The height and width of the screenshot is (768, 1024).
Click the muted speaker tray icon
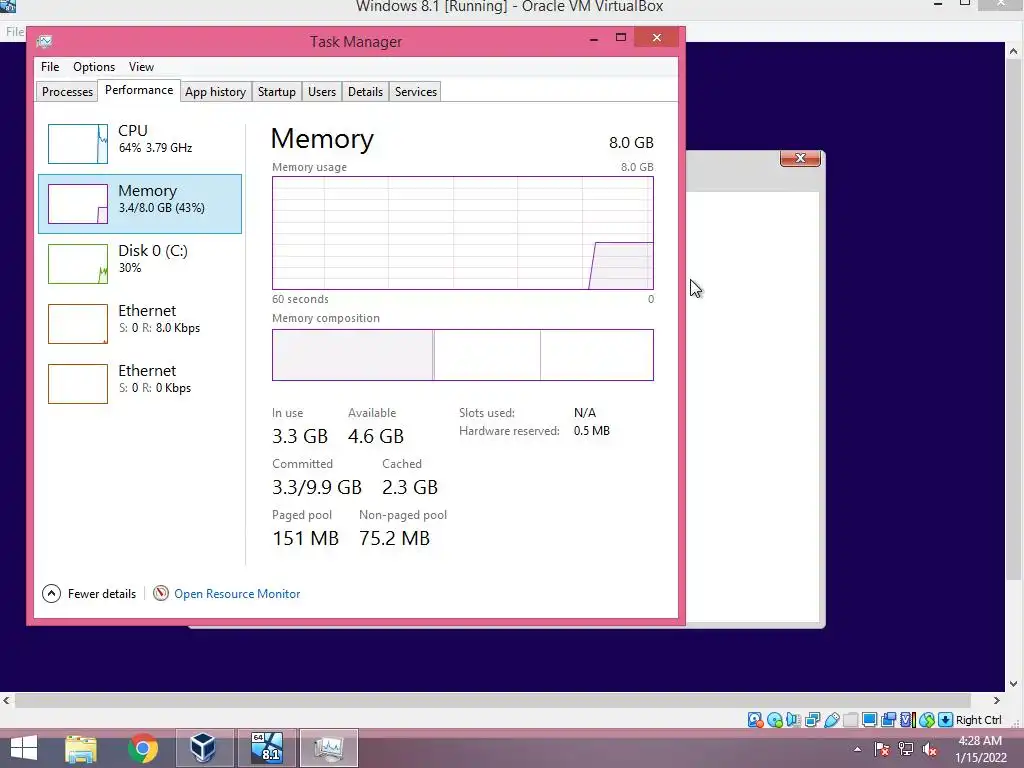(x=930, y=749)
